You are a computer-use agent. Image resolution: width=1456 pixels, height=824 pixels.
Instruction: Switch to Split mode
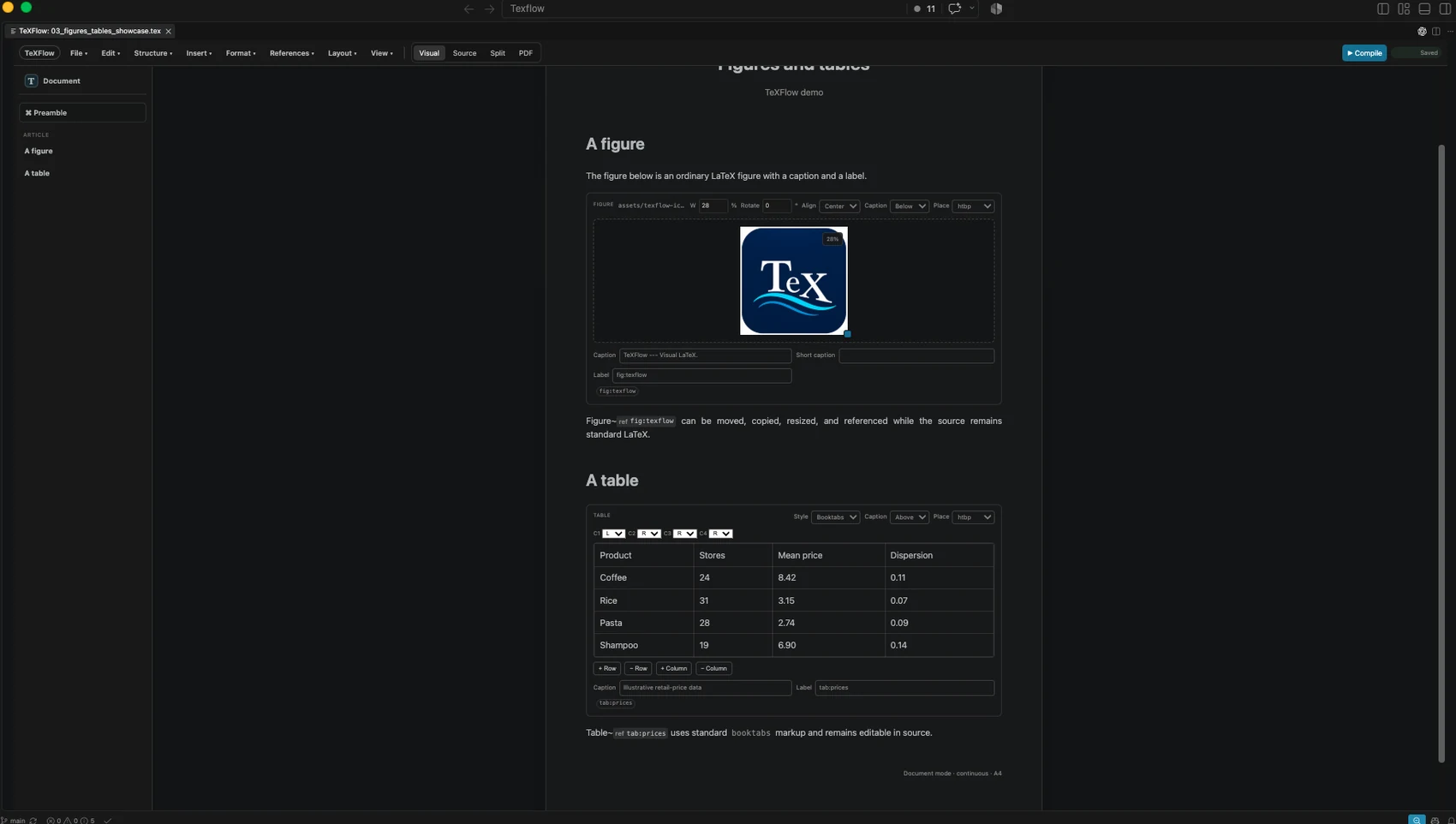(x=498, y=53)
